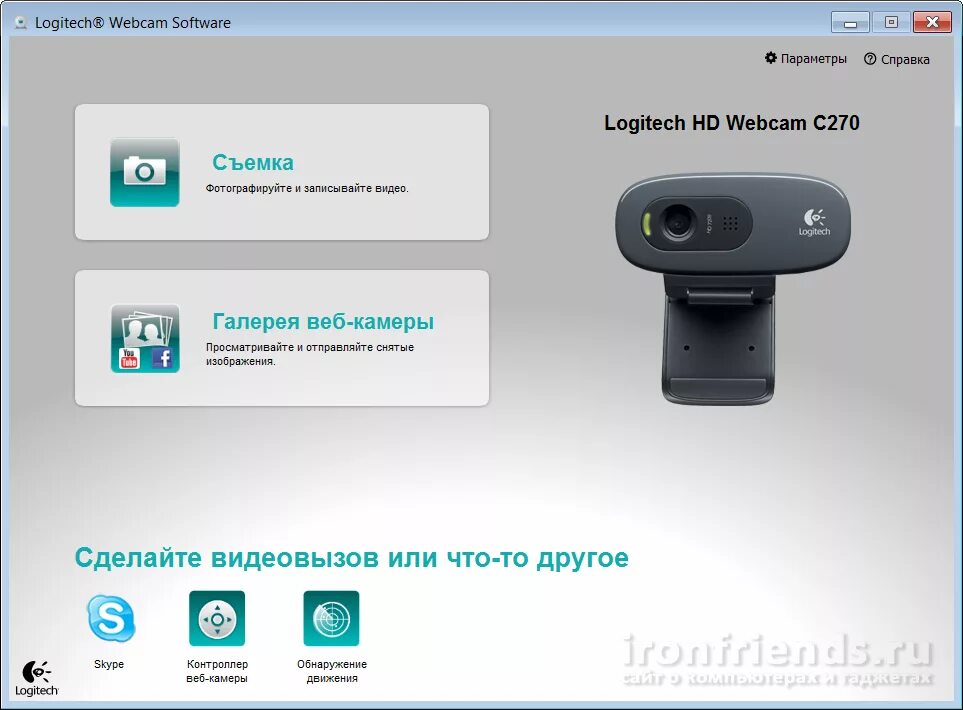Click the Галерея веб-камеры heading link
963x710 pixels.
[x=324, y=321]
